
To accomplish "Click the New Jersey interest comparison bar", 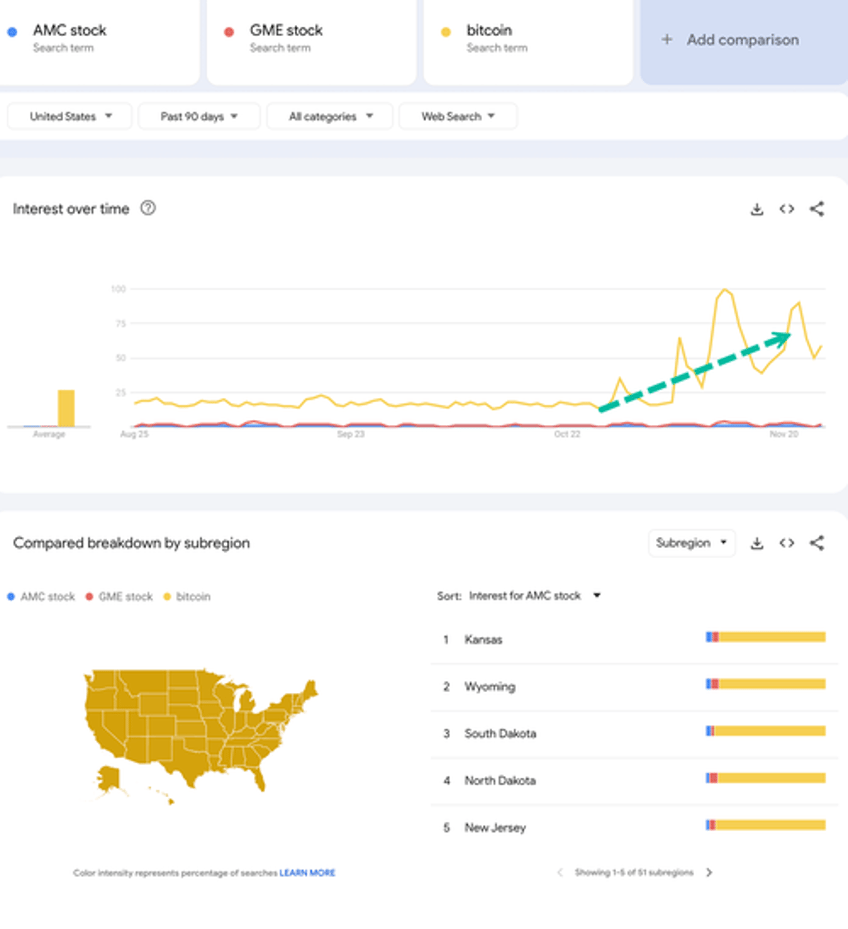I will point(766,825).
